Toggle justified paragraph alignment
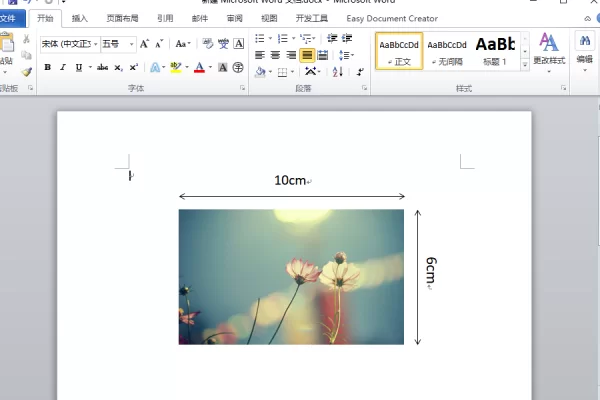600x400 pixels. click(x=307, y=55)
